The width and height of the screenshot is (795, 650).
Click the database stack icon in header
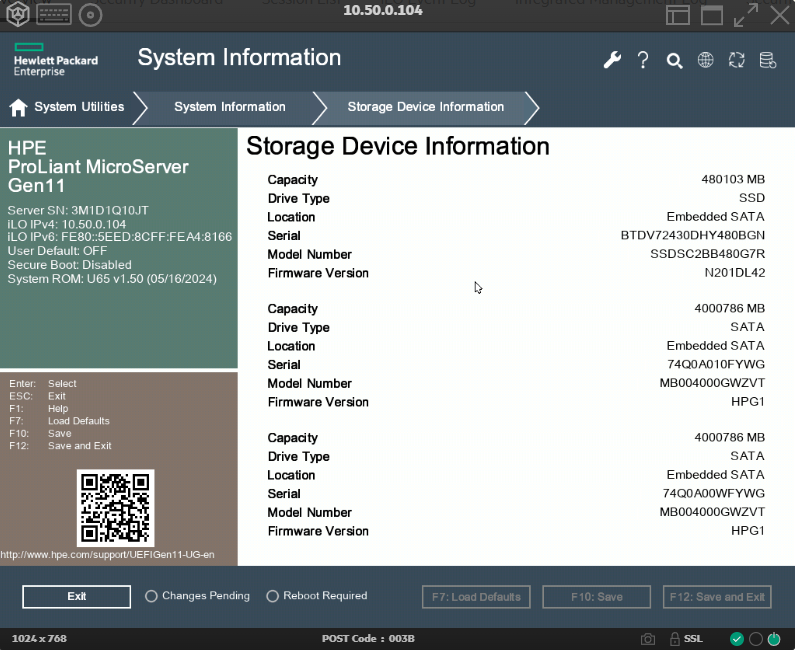click(x=768, y=60)
